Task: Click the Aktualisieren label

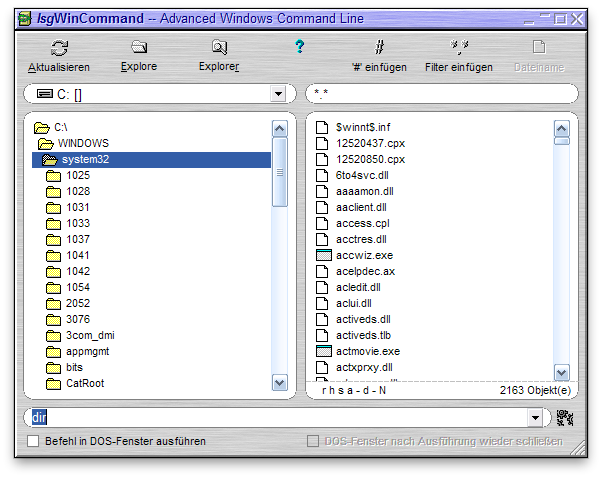Action: [59, 67]
